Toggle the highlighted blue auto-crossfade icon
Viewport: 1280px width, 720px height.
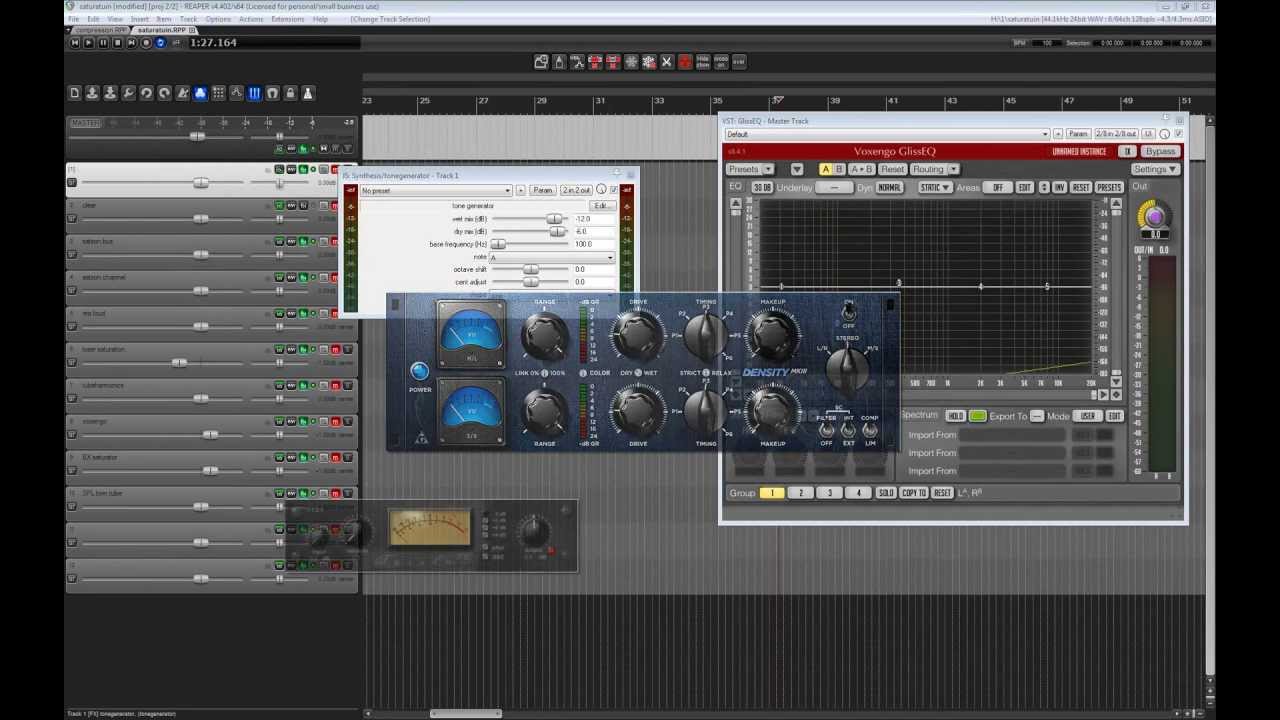point(200,93)
